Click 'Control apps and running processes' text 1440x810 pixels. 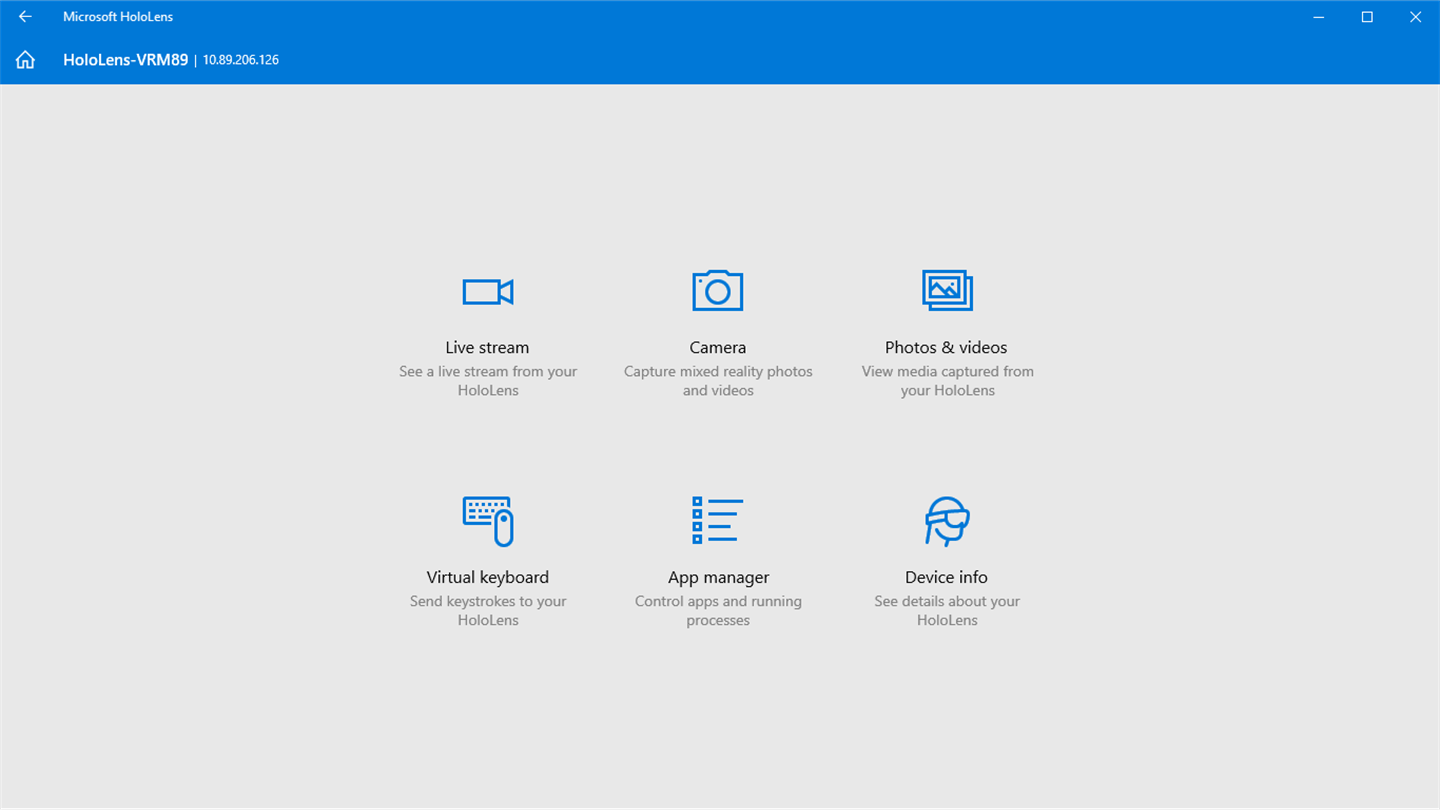coord(718,611)
